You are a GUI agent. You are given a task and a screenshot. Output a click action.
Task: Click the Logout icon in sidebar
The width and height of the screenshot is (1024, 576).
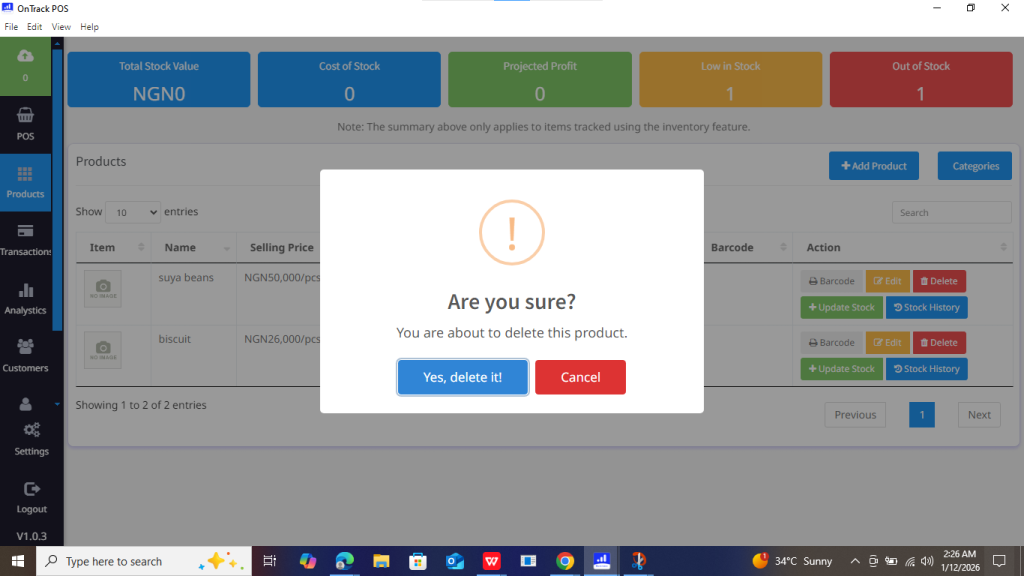click(x=31, y=489)
